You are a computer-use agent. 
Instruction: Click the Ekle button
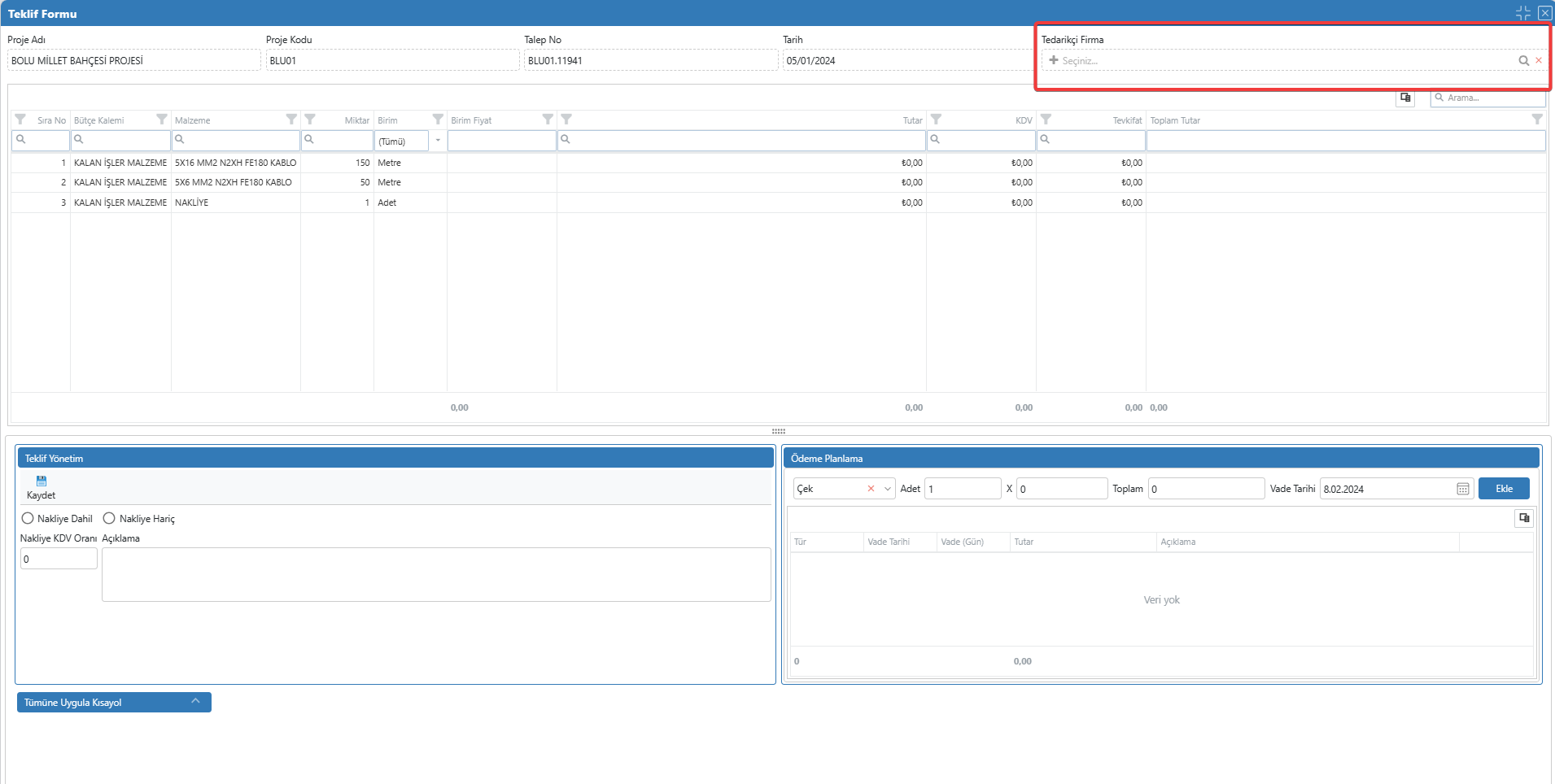coord(1504,489)
